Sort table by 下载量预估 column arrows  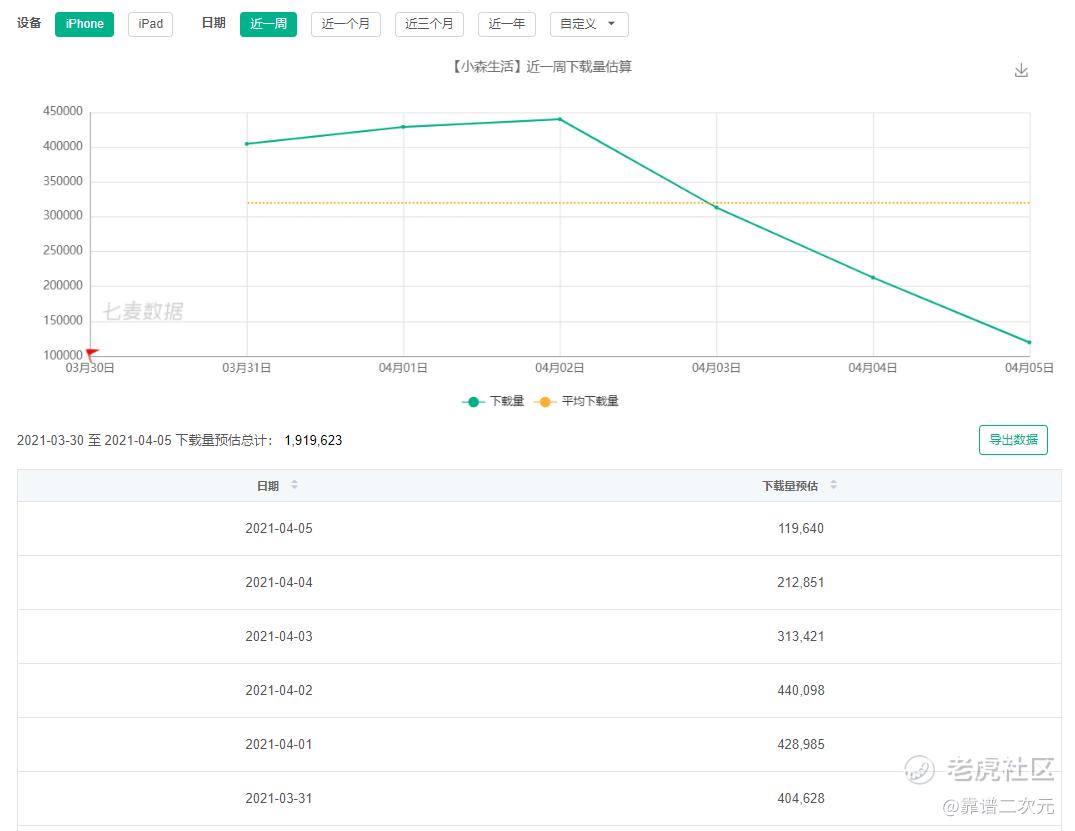point(833,485)
